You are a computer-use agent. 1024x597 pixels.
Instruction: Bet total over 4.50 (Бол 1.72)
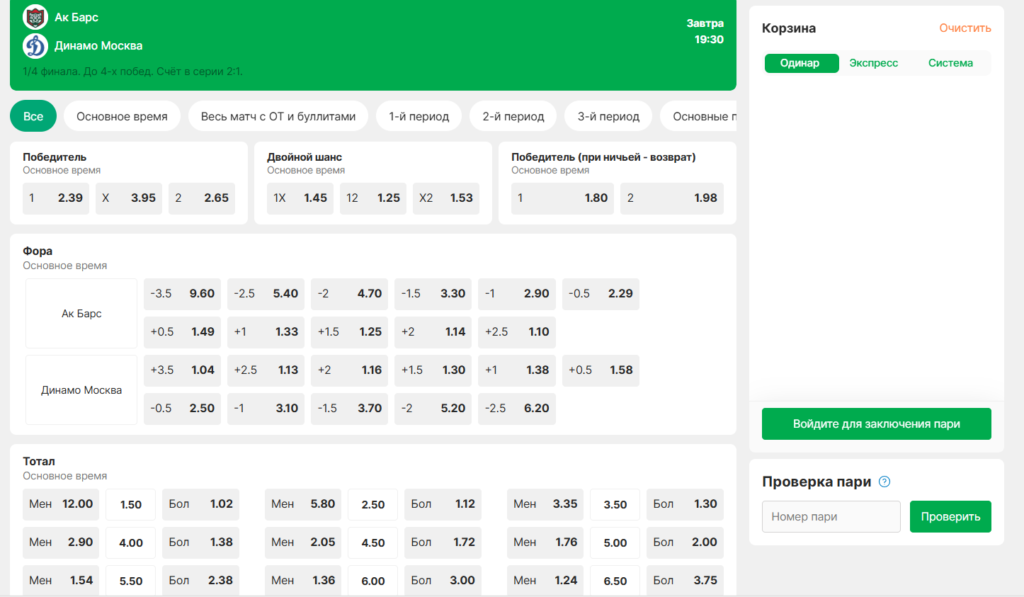(443, 542)
